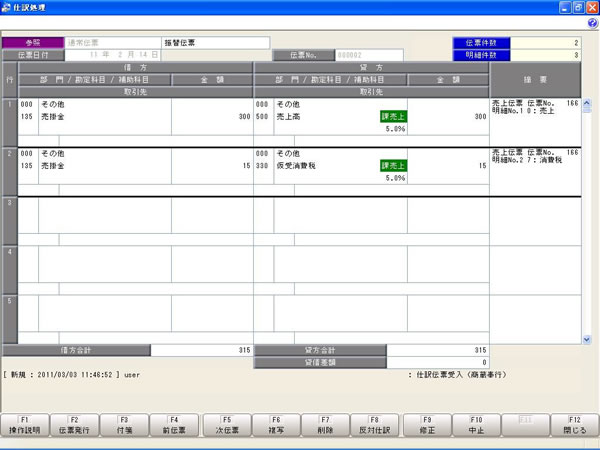Screen dimensions: 600x450
Task: Click the purple 参照 mode label
Action: tap(33, 43)
